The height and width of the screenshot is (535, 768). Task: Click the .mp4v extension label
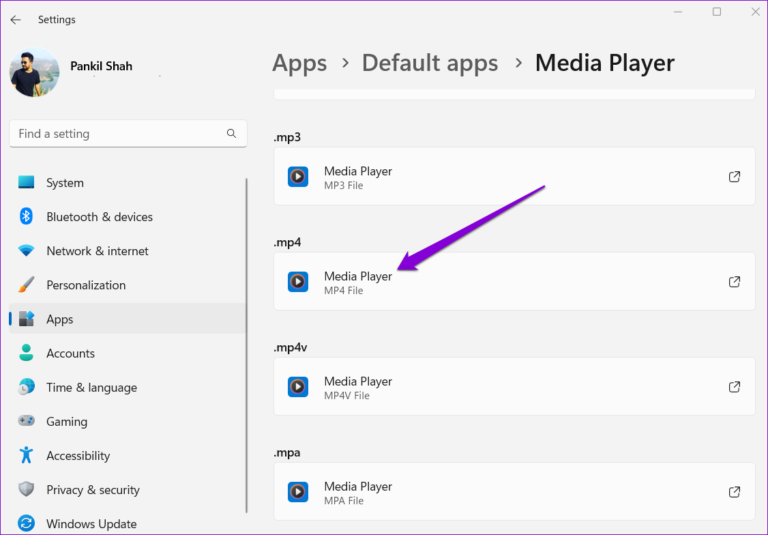click(290, 347)
